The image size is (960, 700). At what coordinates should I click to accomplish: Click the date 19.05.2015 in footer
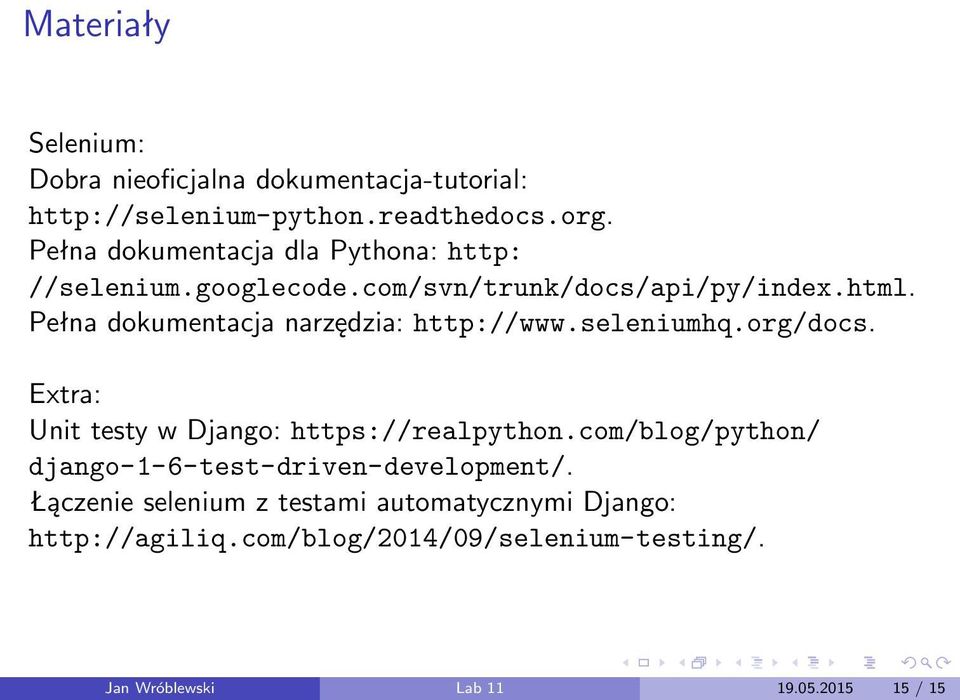(x=815, y=688)
